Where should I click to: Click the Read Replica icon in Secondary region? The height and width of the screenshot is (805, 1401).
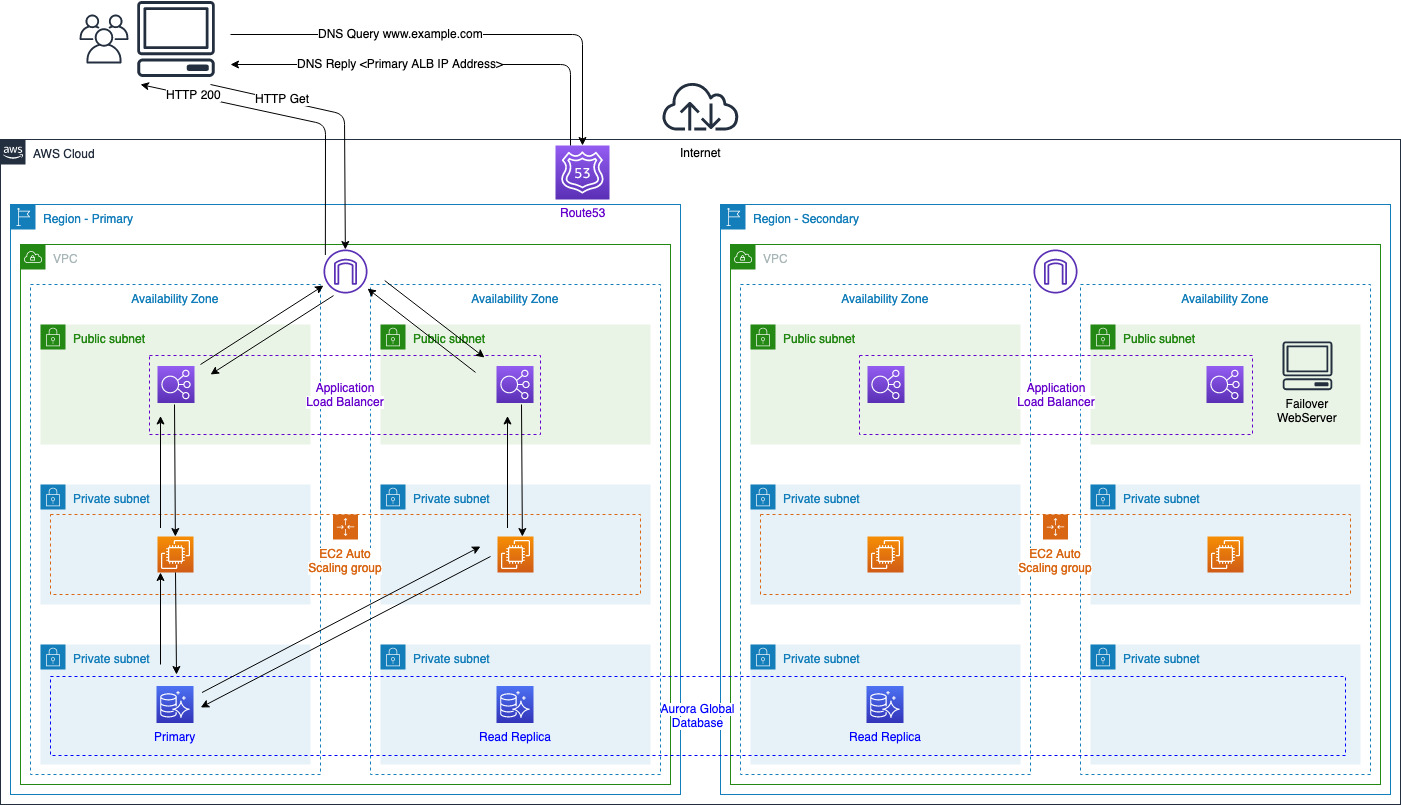coord(885,704)
